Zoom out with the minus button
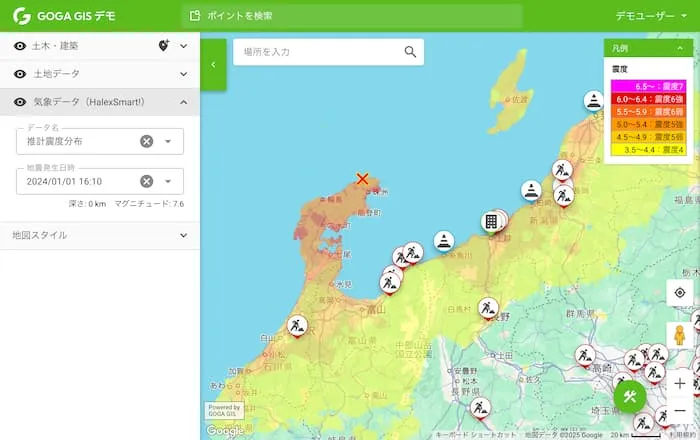Screen dimensions: 700x440 [680, 410]
